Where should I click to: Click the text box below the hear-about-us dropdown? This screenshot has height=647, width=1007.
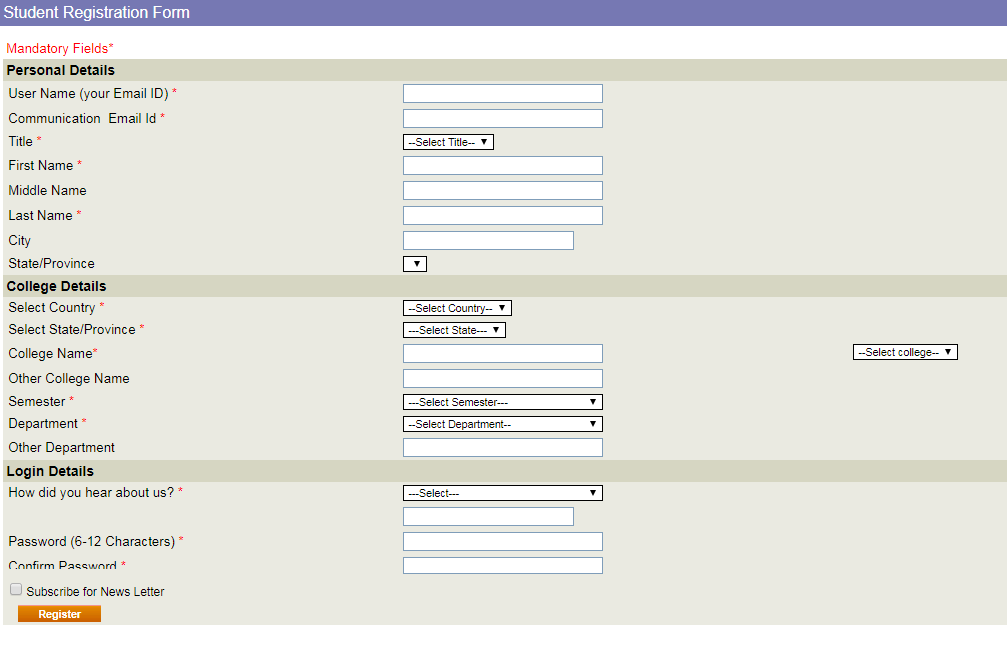coord(488,517)
